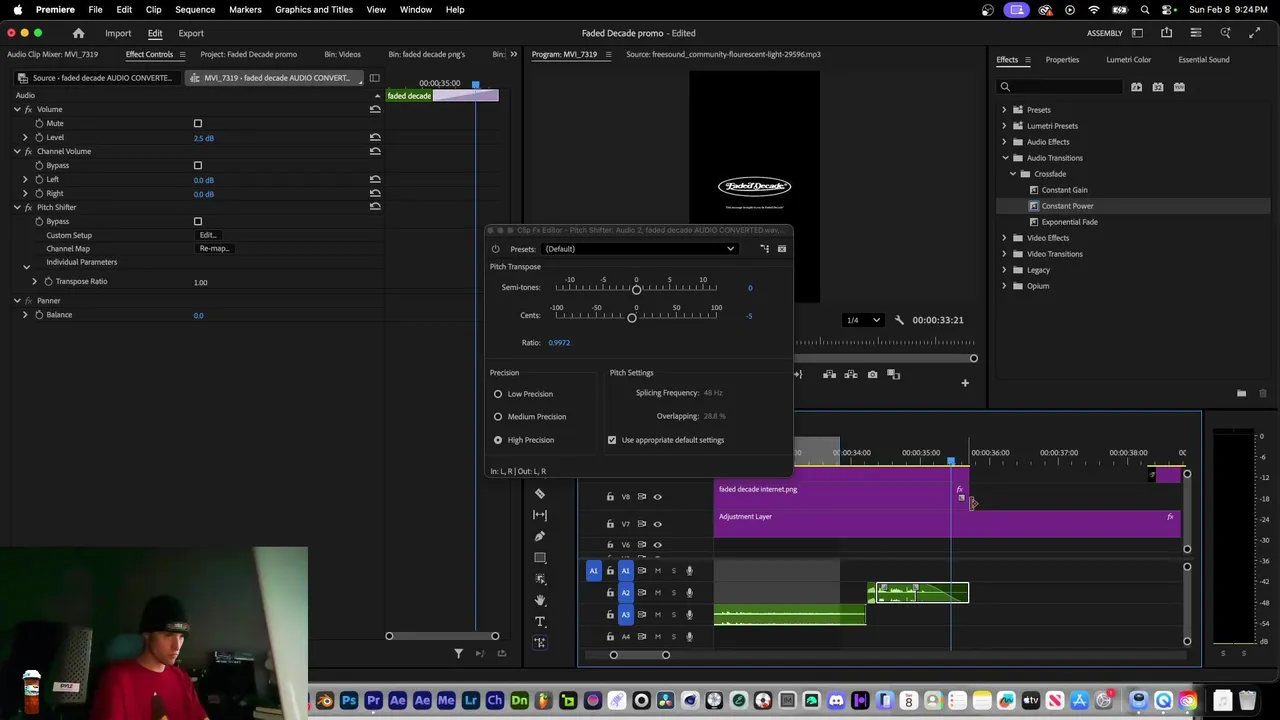Reset the Volume effect
Image resolution: width=1280 pixels, height=720 pixels.
point(375,109)
